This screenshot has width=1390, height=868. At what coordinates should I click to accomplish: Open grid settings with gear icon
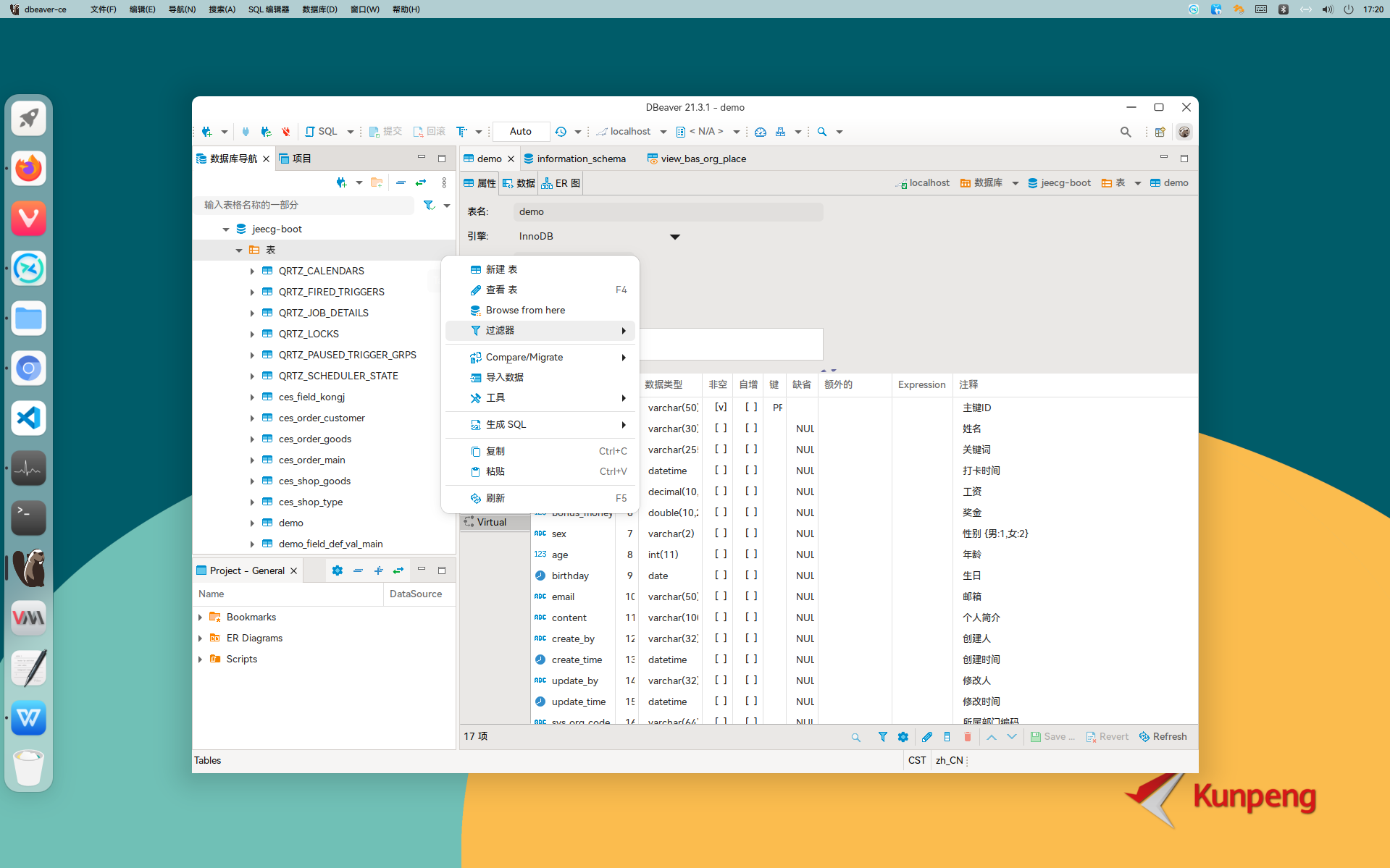click(x=903, y=736)
